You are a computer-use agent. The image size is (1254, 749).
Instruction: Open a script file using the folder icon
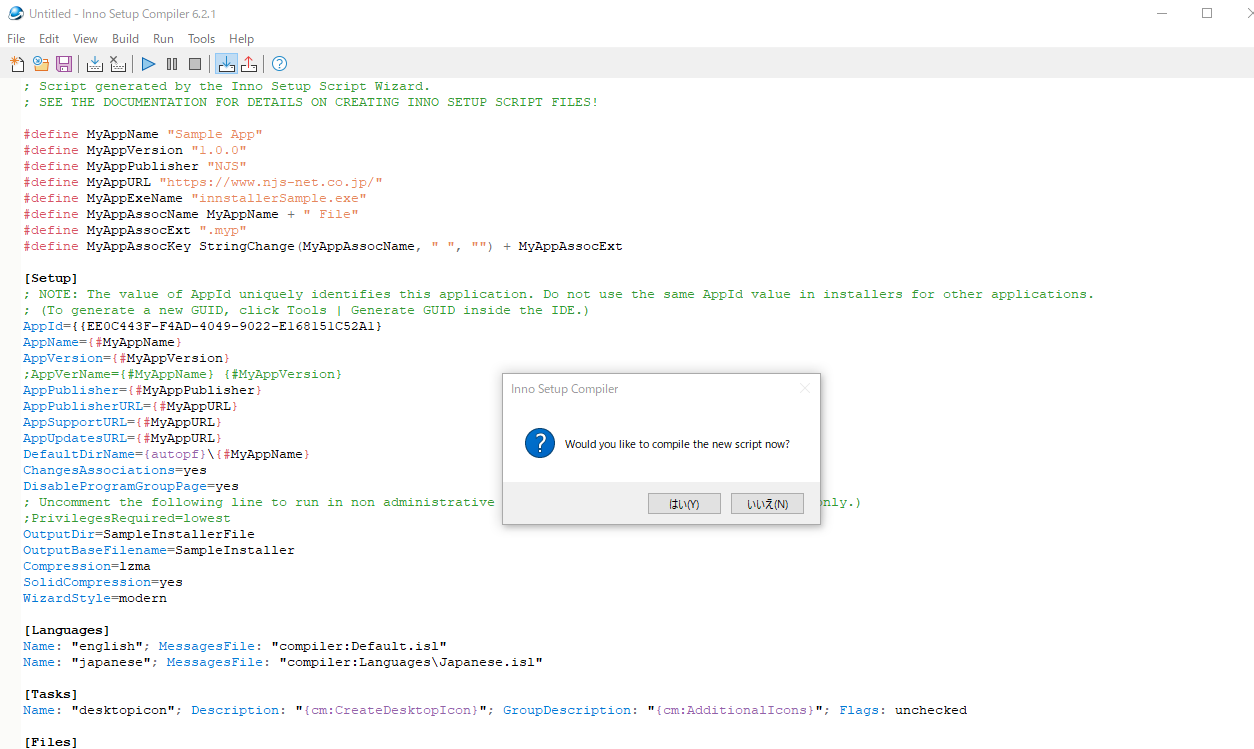tap(41, 64)
